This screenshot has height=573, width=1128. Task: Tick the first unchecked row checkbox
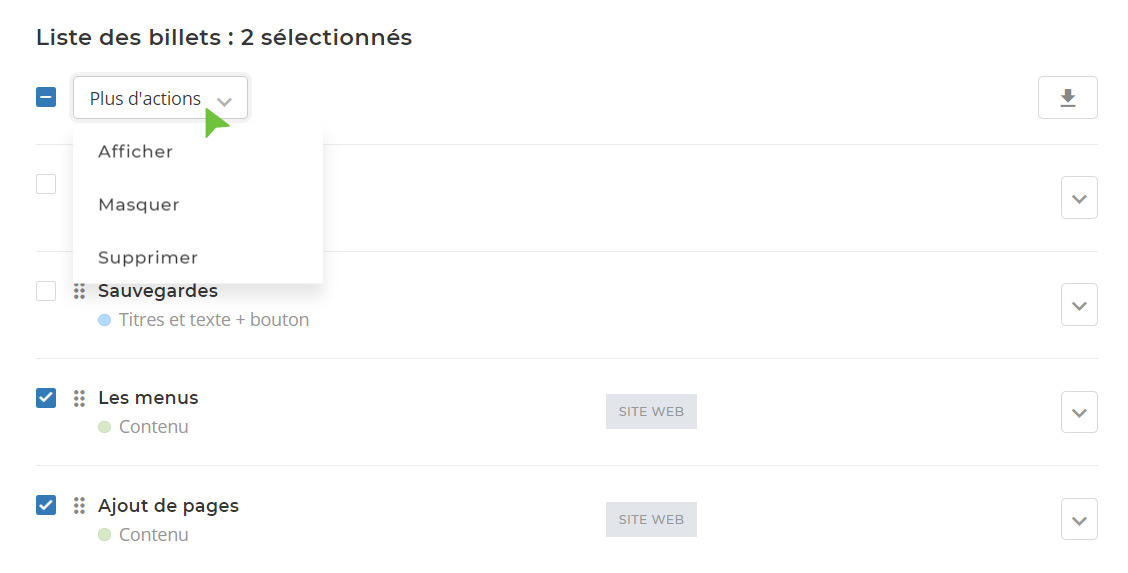click(46, 184)
